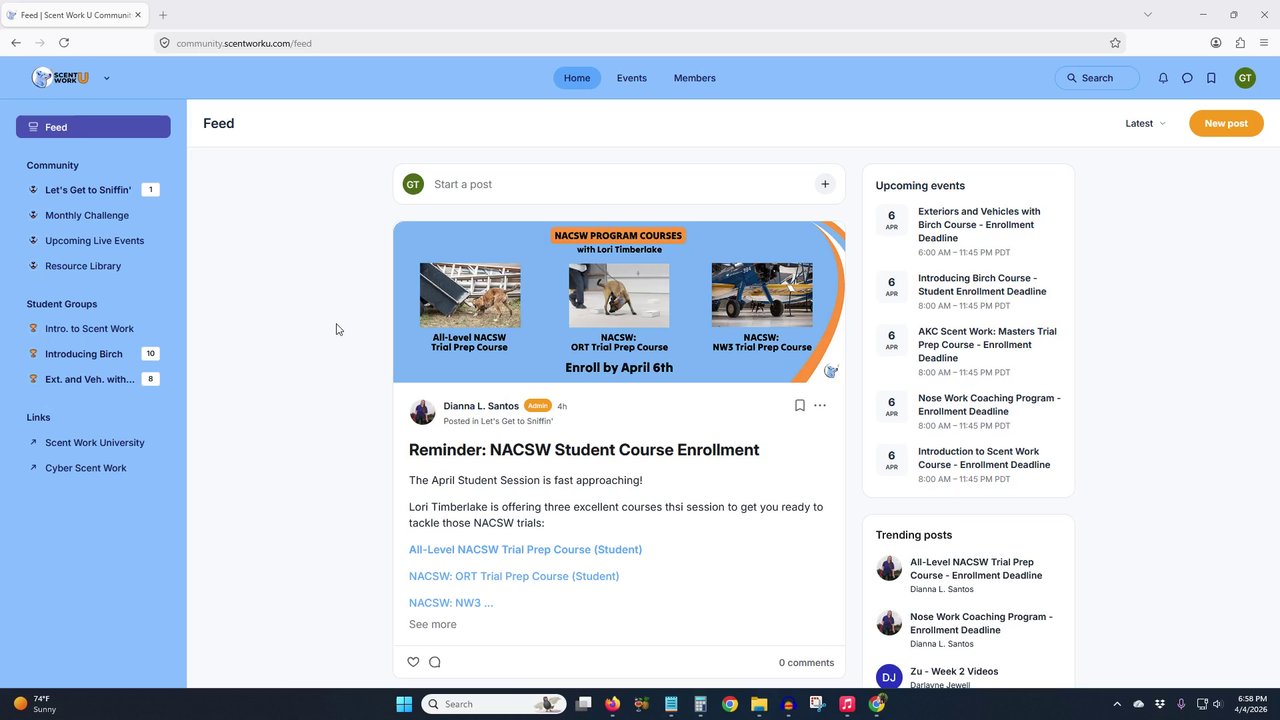Bookmark the NACSW enrollment reminder post
This screenshot has height=720, width=1280.
pos(800,406)
